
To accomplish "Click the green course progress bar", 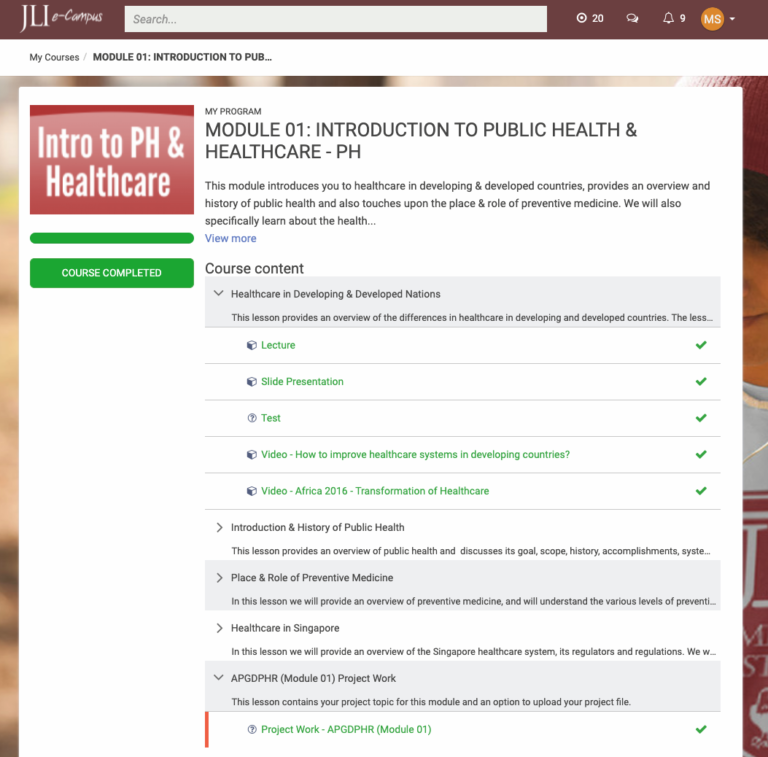I will pos(112,238).
